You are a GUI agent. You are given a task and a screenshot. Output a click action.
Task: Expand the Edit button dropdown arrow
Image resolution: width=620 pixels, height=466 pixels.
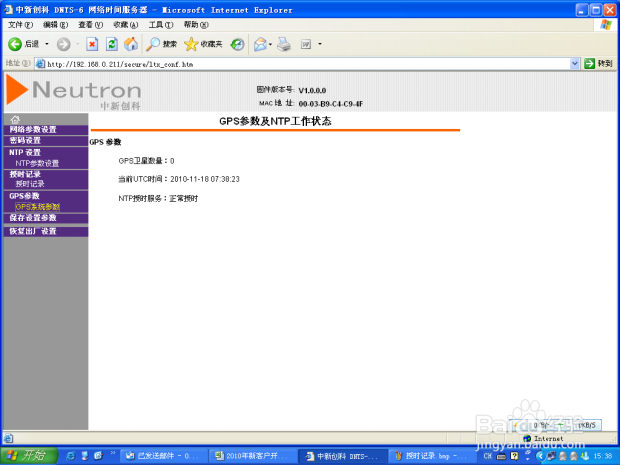pos(320,44)
